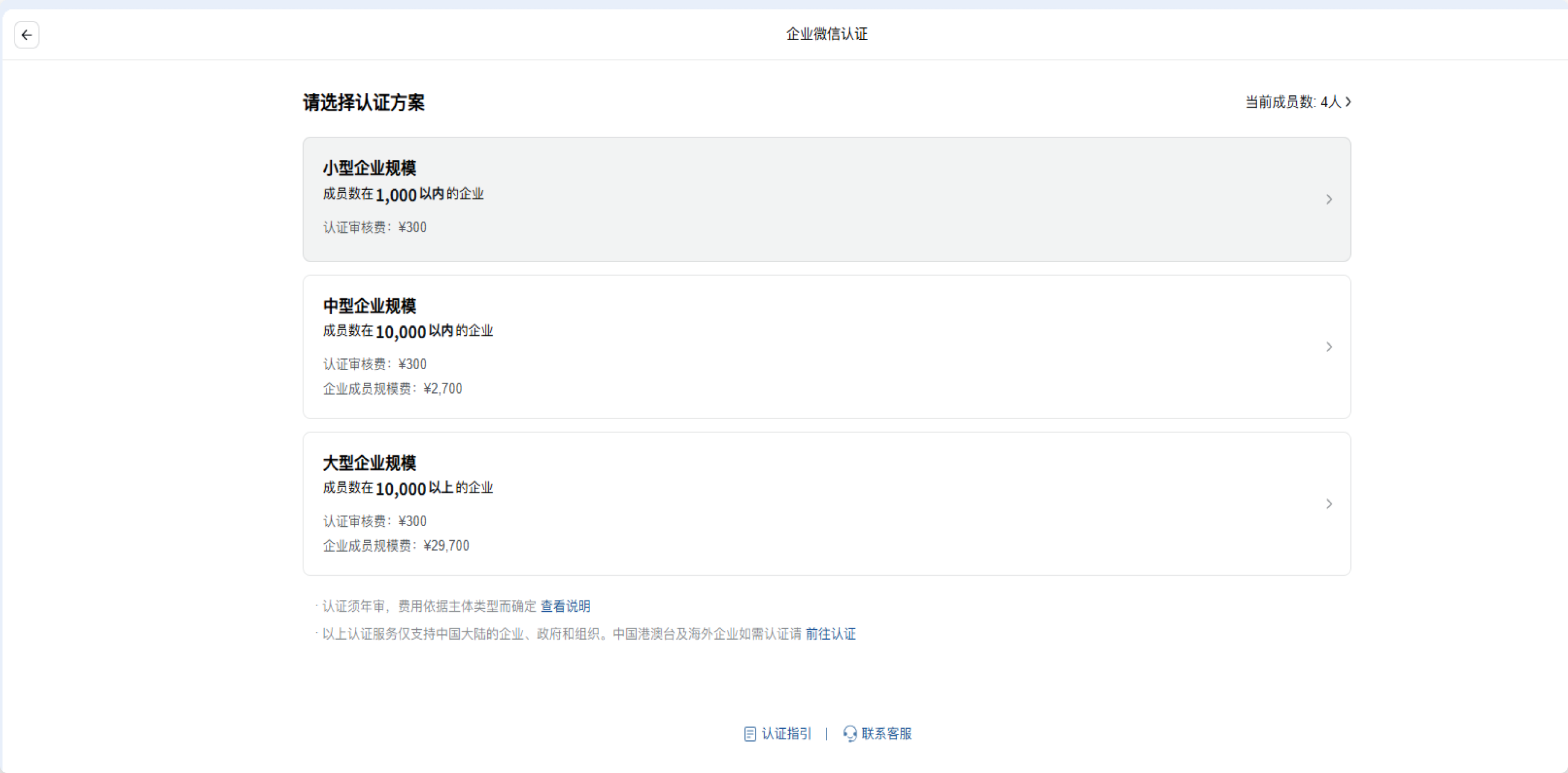Open medium plan via its right chevron

(x=1329, y=347)
